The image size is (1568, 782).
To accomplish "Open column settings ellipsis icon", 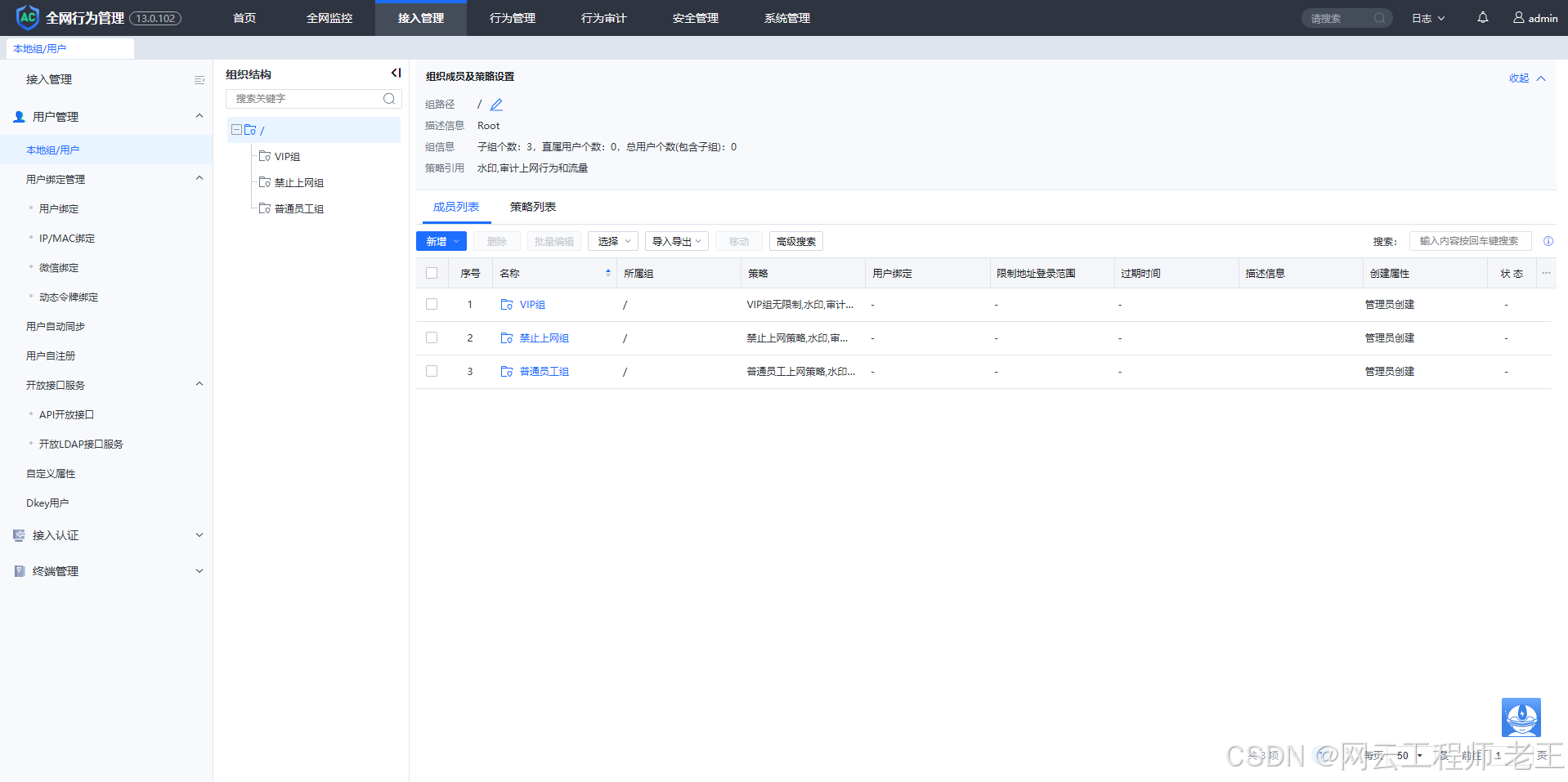I will click(x=1546, y=273).
